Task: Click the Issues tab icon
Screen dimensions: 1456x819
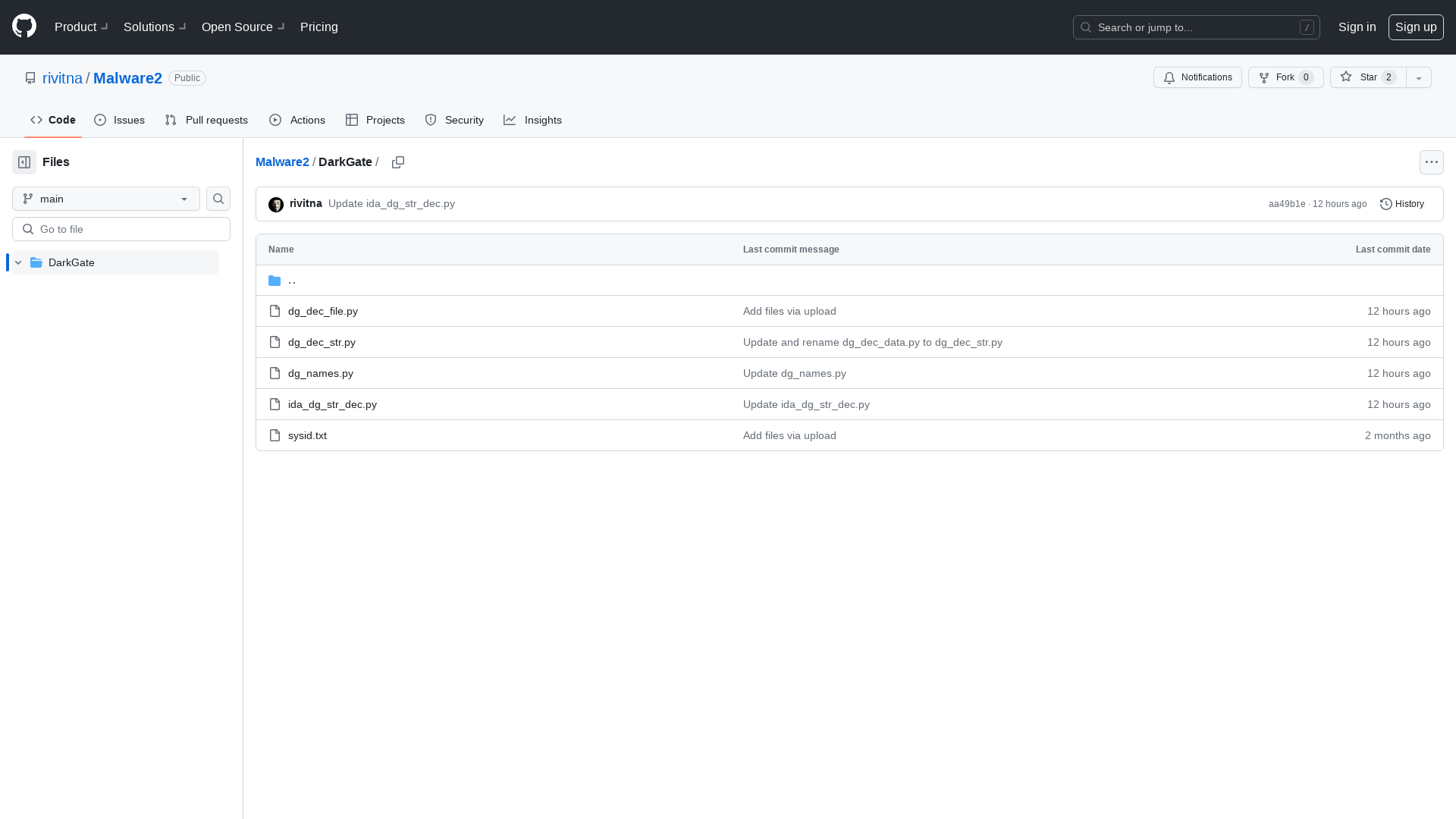Action: click(101, 120)
